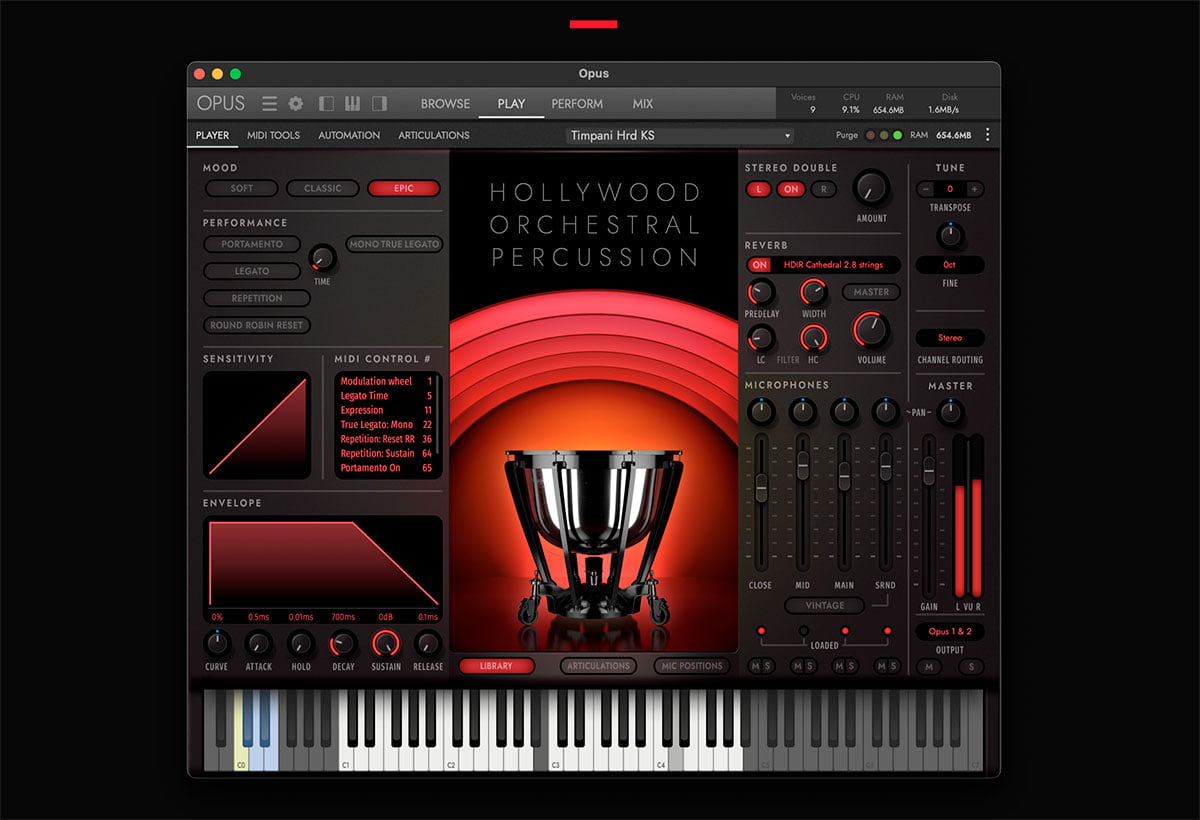The image size is (1200, 820).
Task: Adjust the Reverb HC filter knob
Action: [814, 338]
